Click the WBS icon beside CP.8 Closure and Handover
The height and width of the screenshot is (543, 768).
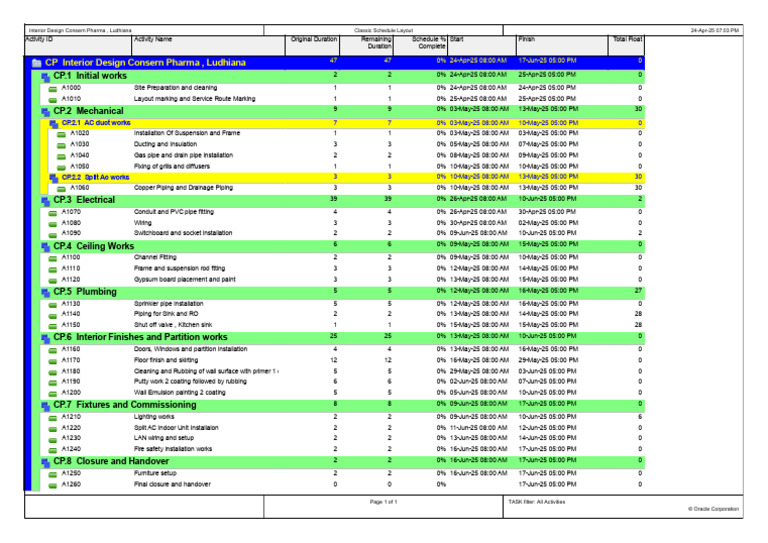pos(46,462)
